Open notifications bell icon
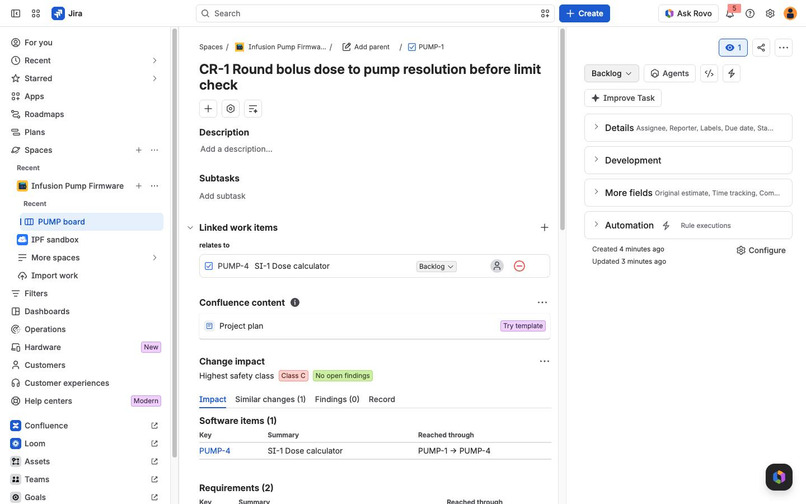 click(729, 13)
